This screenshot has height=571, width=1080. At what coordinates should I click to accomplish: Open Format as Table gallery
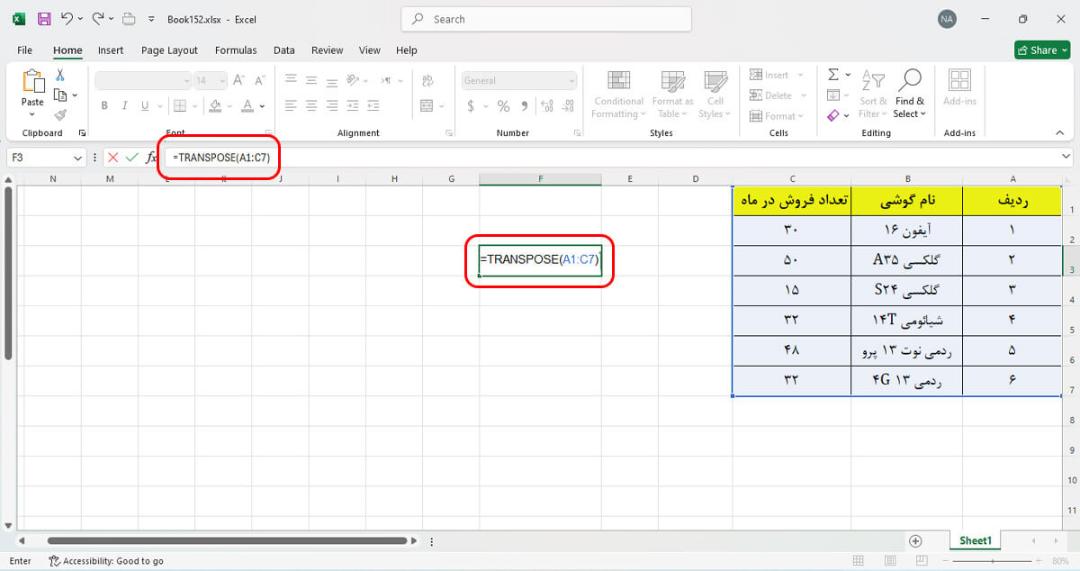(x=672, y=94)
